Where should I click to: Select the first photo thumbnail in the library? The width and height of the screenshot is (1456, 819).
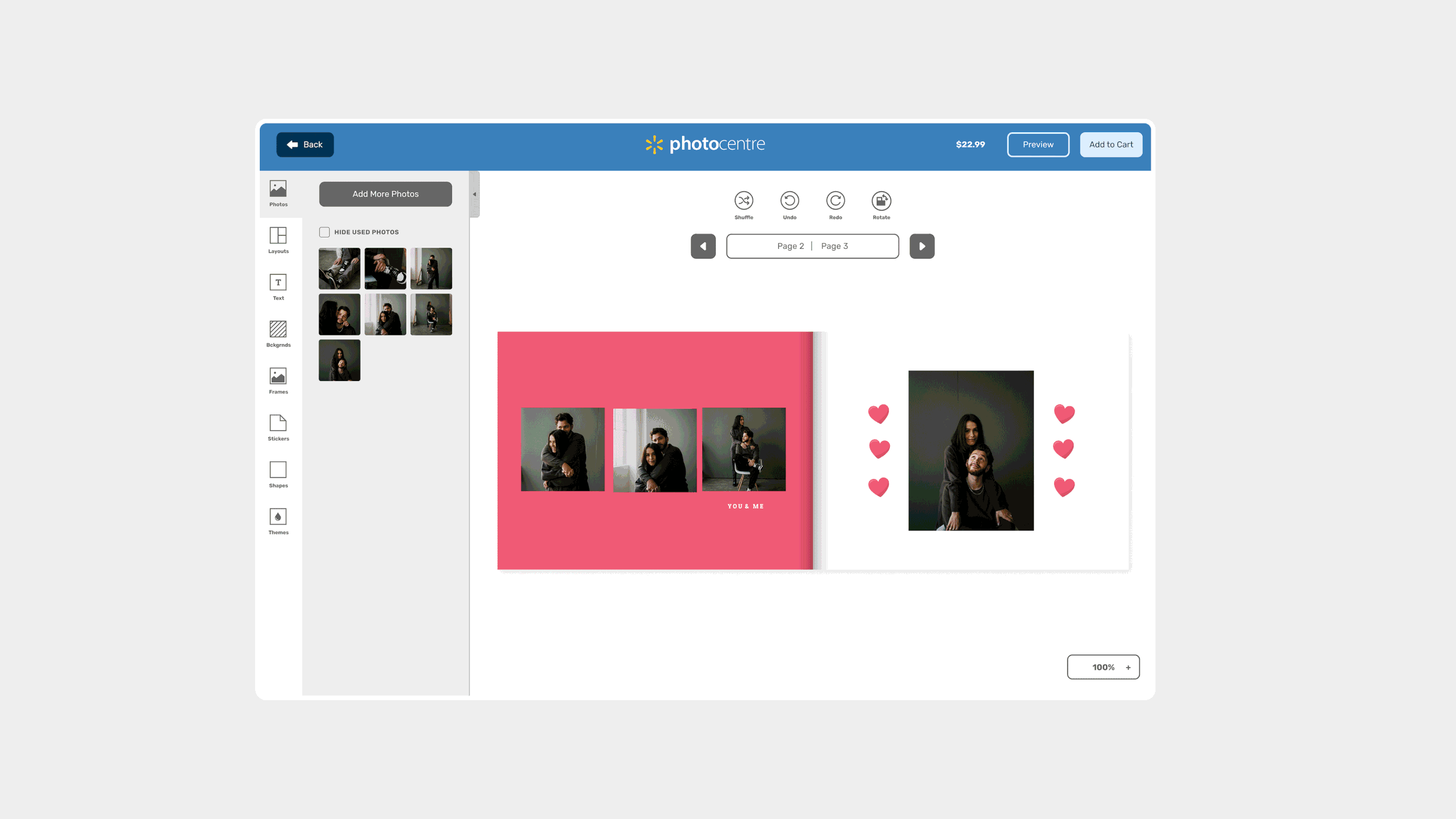click(x=340, y=269)
